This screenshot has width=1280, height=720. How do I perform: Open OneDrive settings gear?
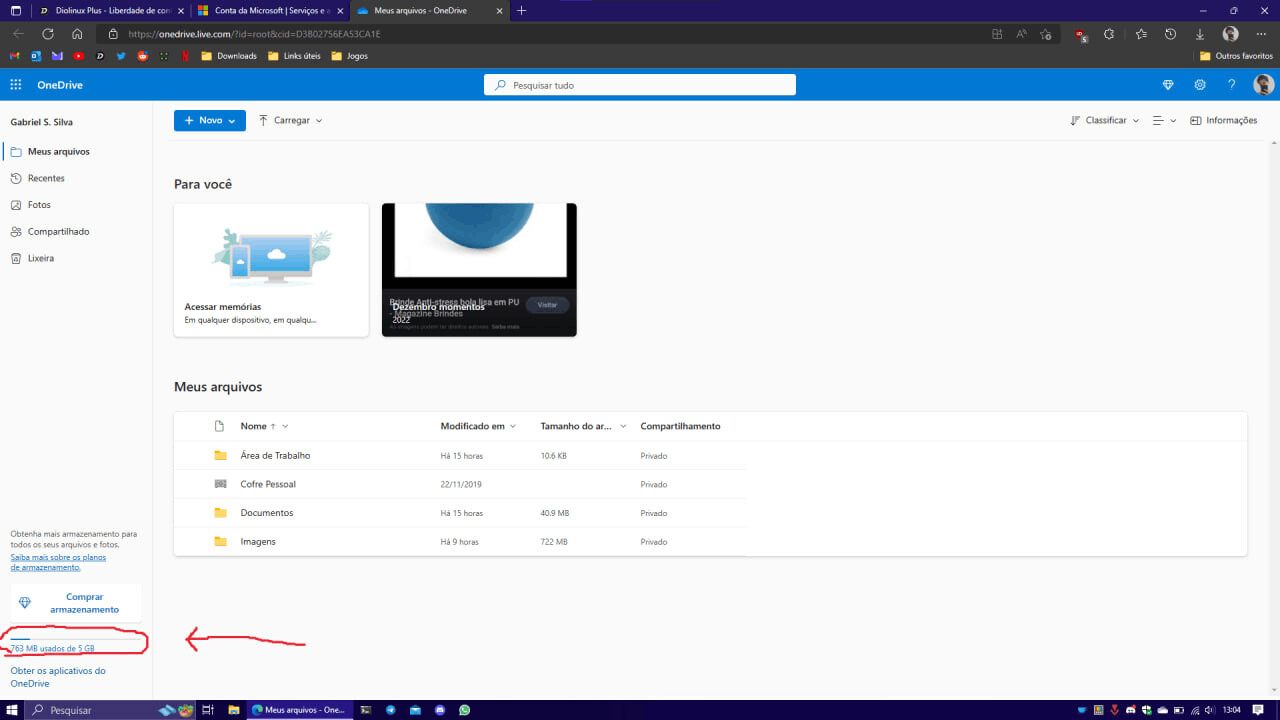point(1200,85)
